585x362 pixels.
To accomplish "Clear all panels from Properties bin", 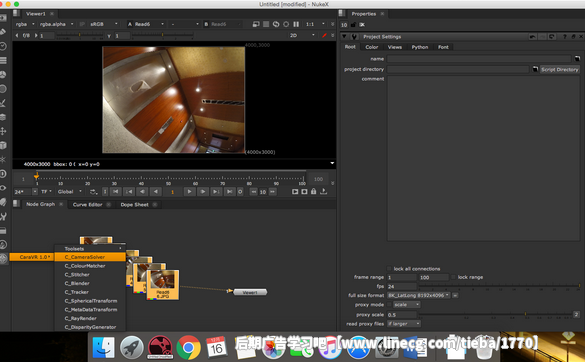I will coord(362,25).
